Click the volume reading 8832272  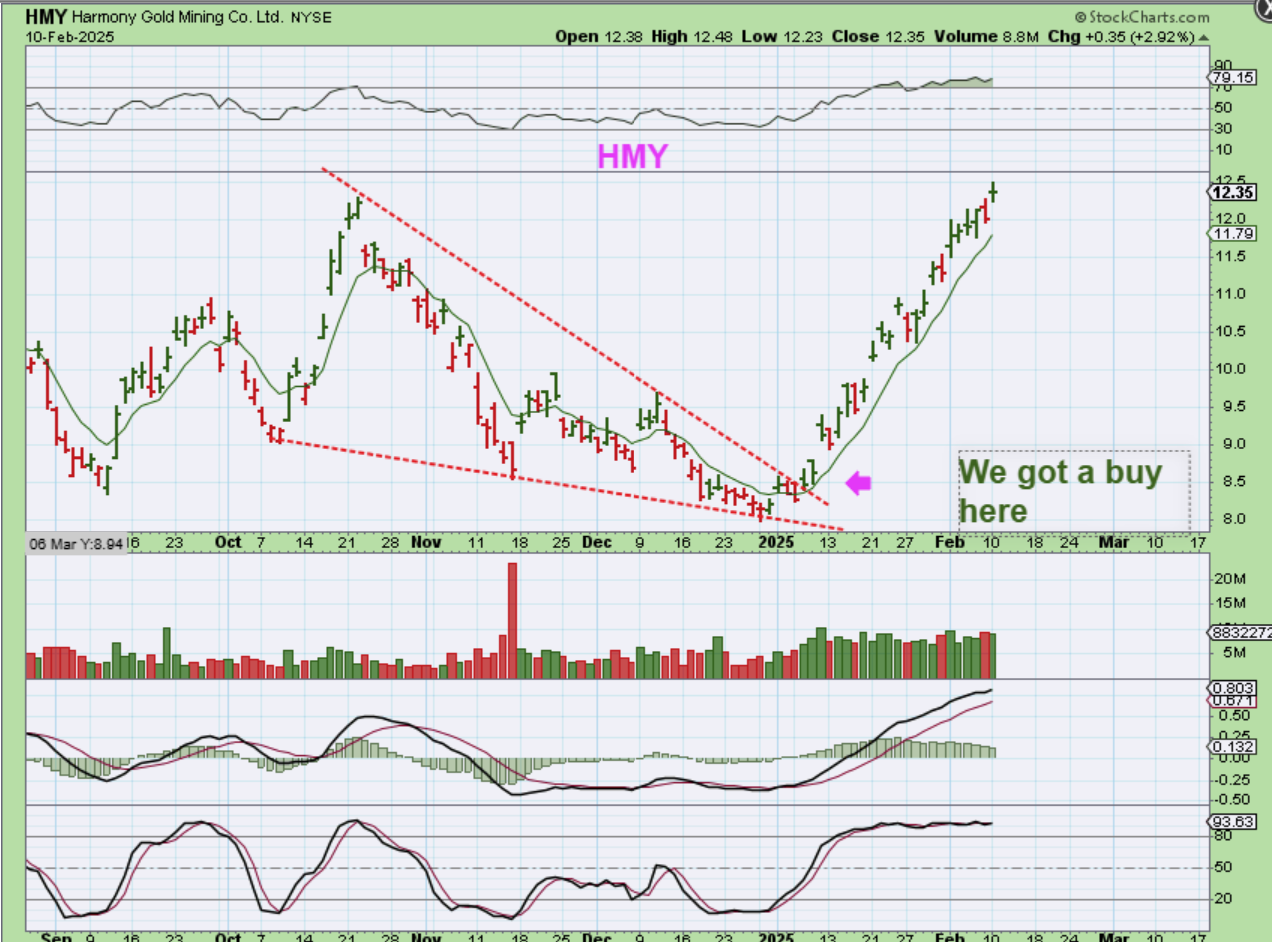tap(1240, 632)
